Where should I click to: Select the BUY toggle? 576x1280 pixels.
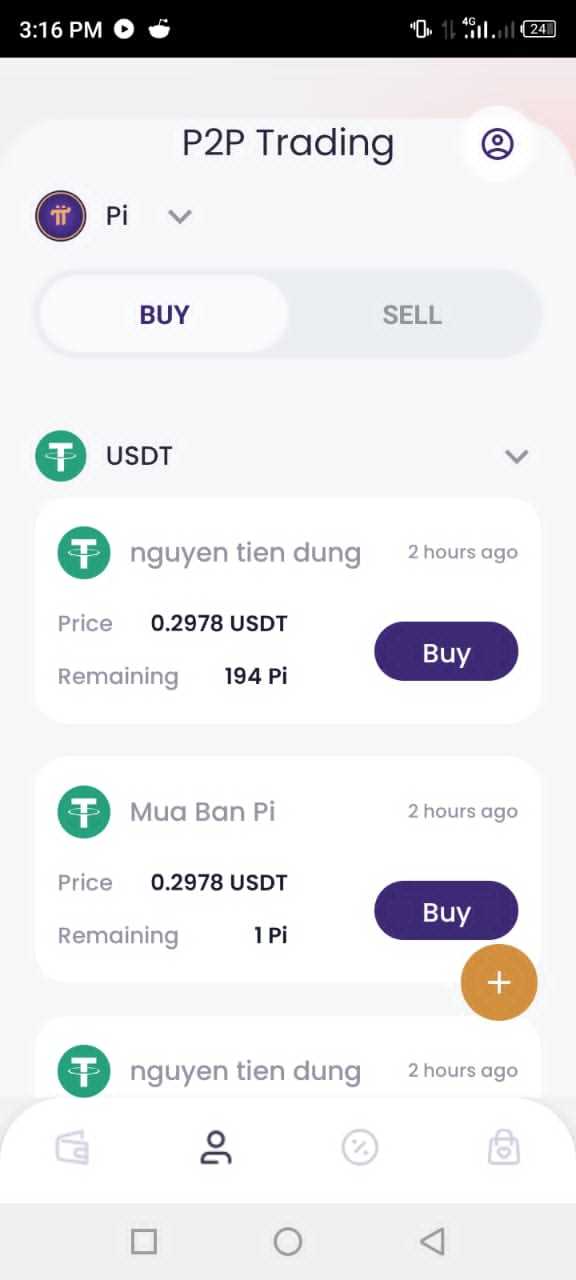point(164,315)
